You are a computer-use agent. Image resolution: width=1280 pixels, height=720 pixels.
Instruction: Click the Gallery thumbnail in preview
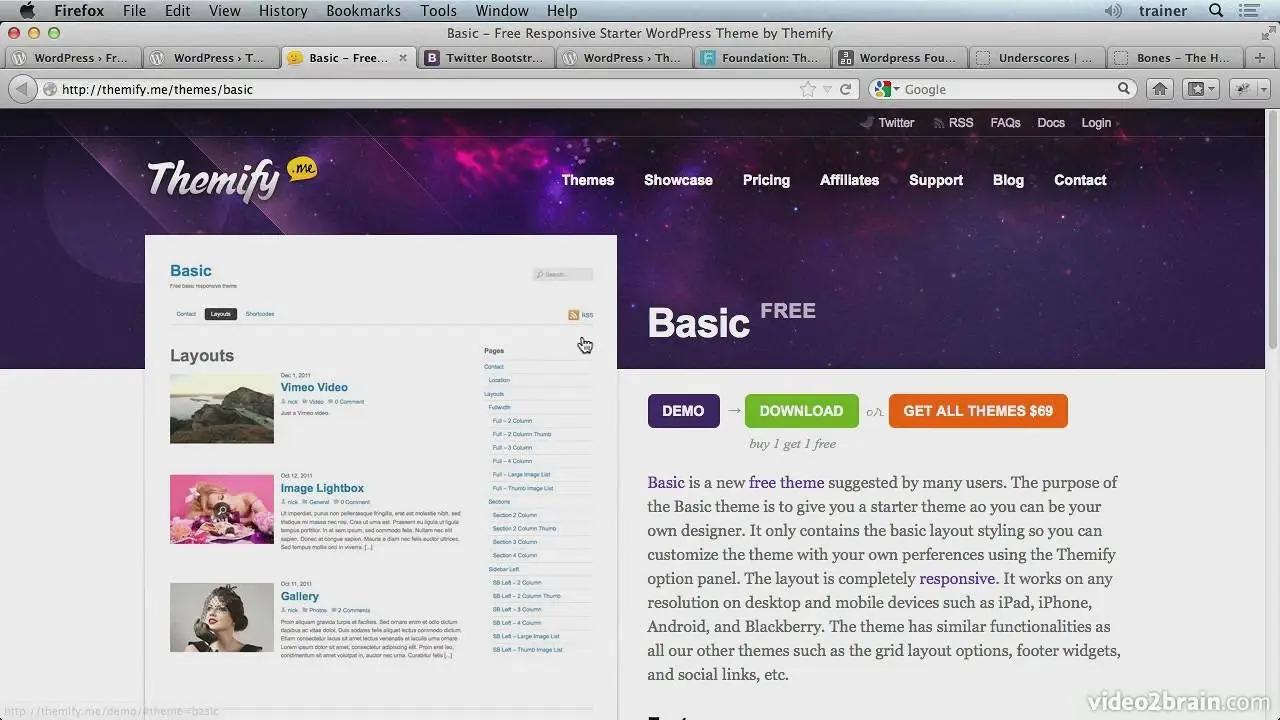[222, 618]
